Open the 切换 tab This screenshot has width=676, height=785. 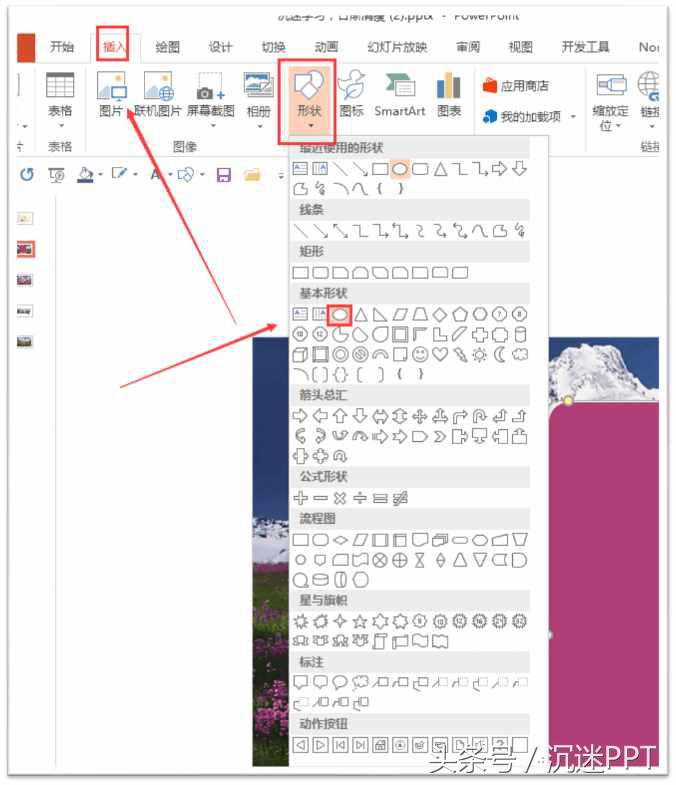[273, 47]
